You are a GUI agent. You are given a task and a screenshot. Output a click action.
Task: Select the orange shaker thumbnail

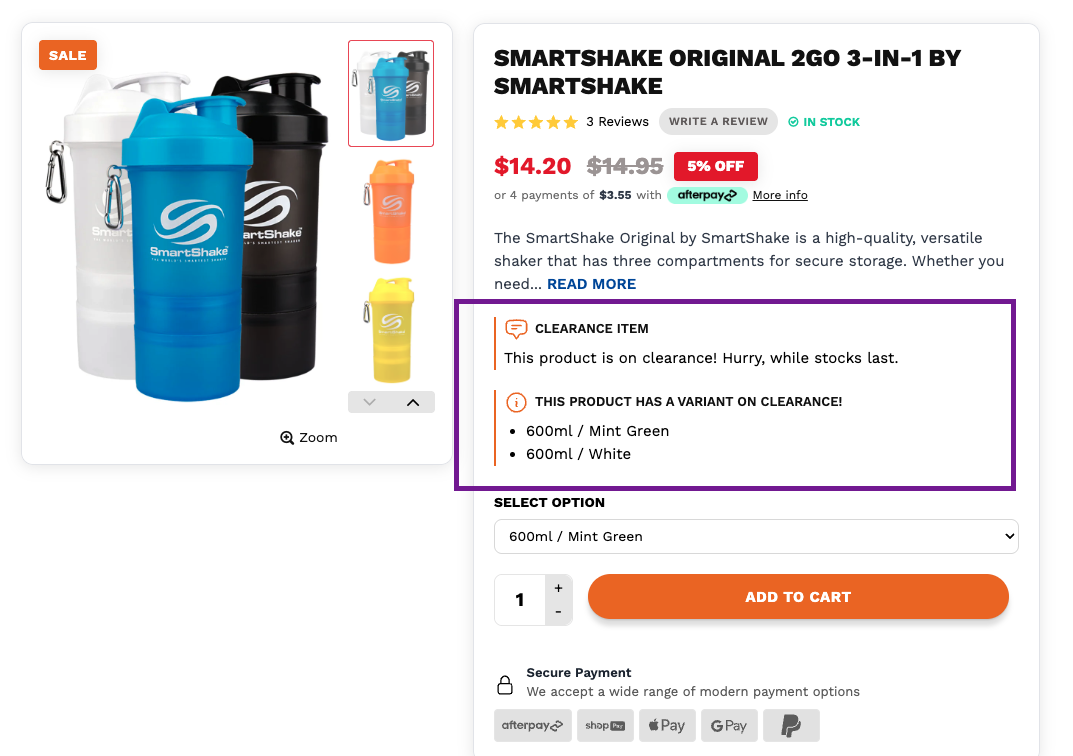tap(391, 210)
